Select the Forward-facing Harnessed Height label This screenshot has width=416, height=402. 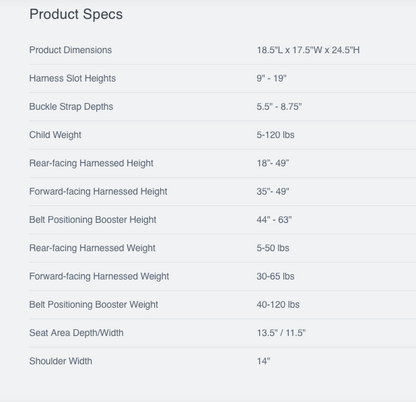[x=98, y=192]
